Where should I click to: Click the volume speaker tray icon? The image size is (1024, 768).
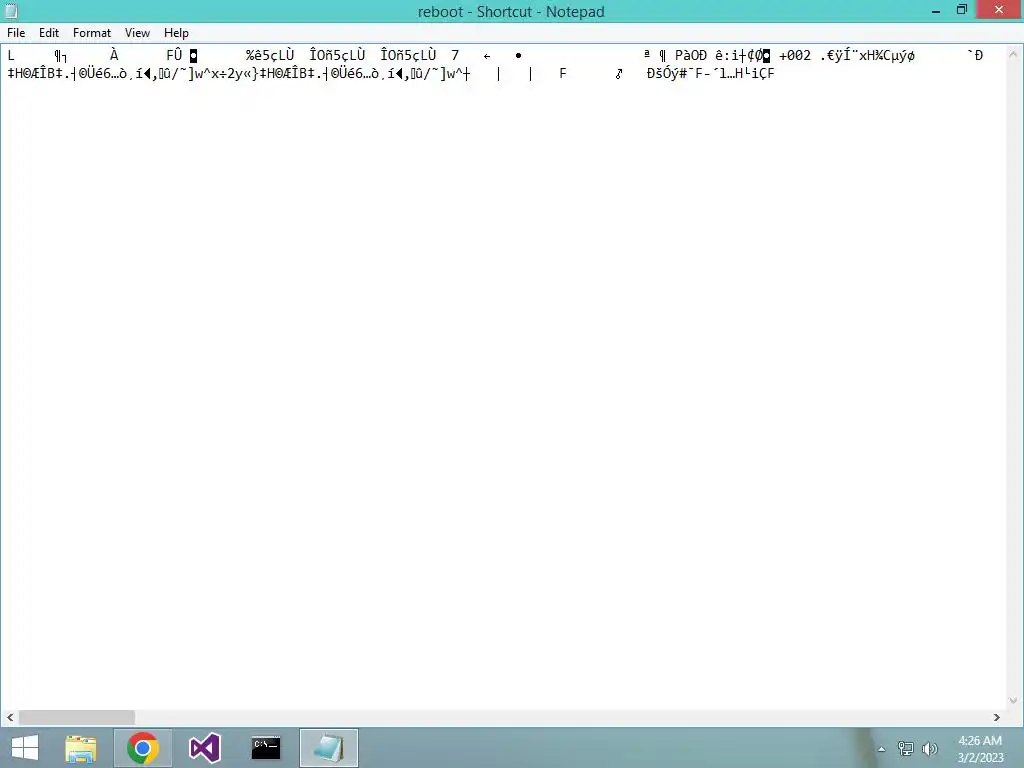point(929,749)
